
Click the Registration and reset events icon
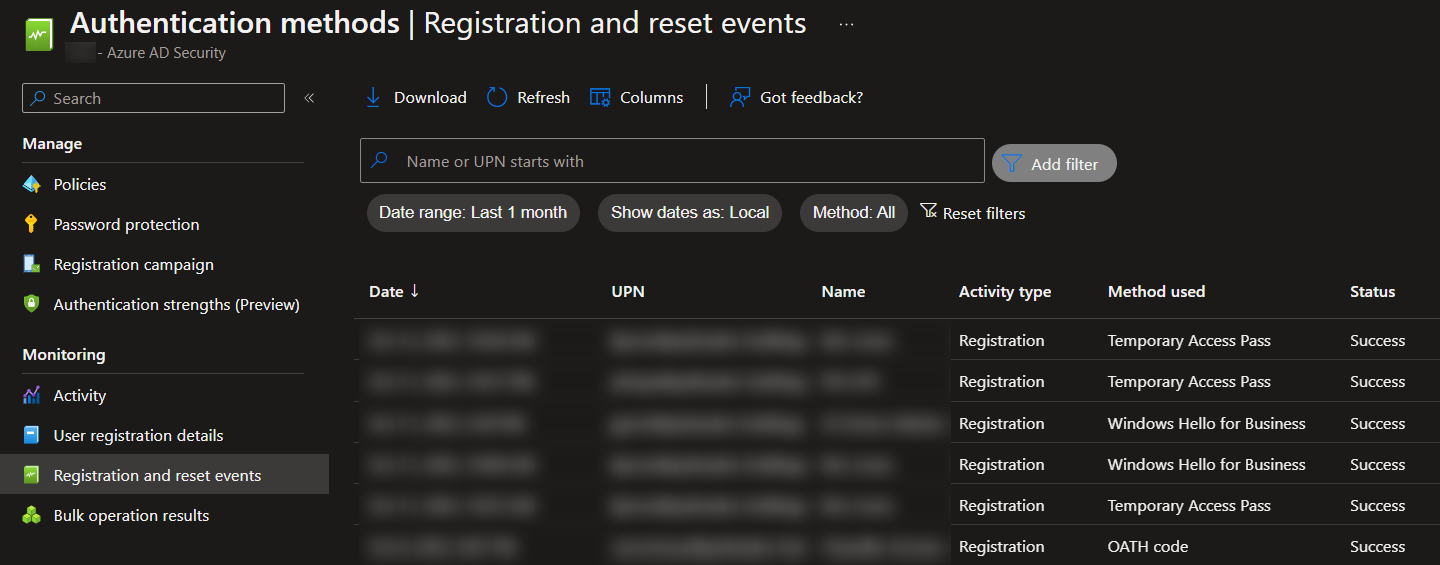tap(32, 475)
